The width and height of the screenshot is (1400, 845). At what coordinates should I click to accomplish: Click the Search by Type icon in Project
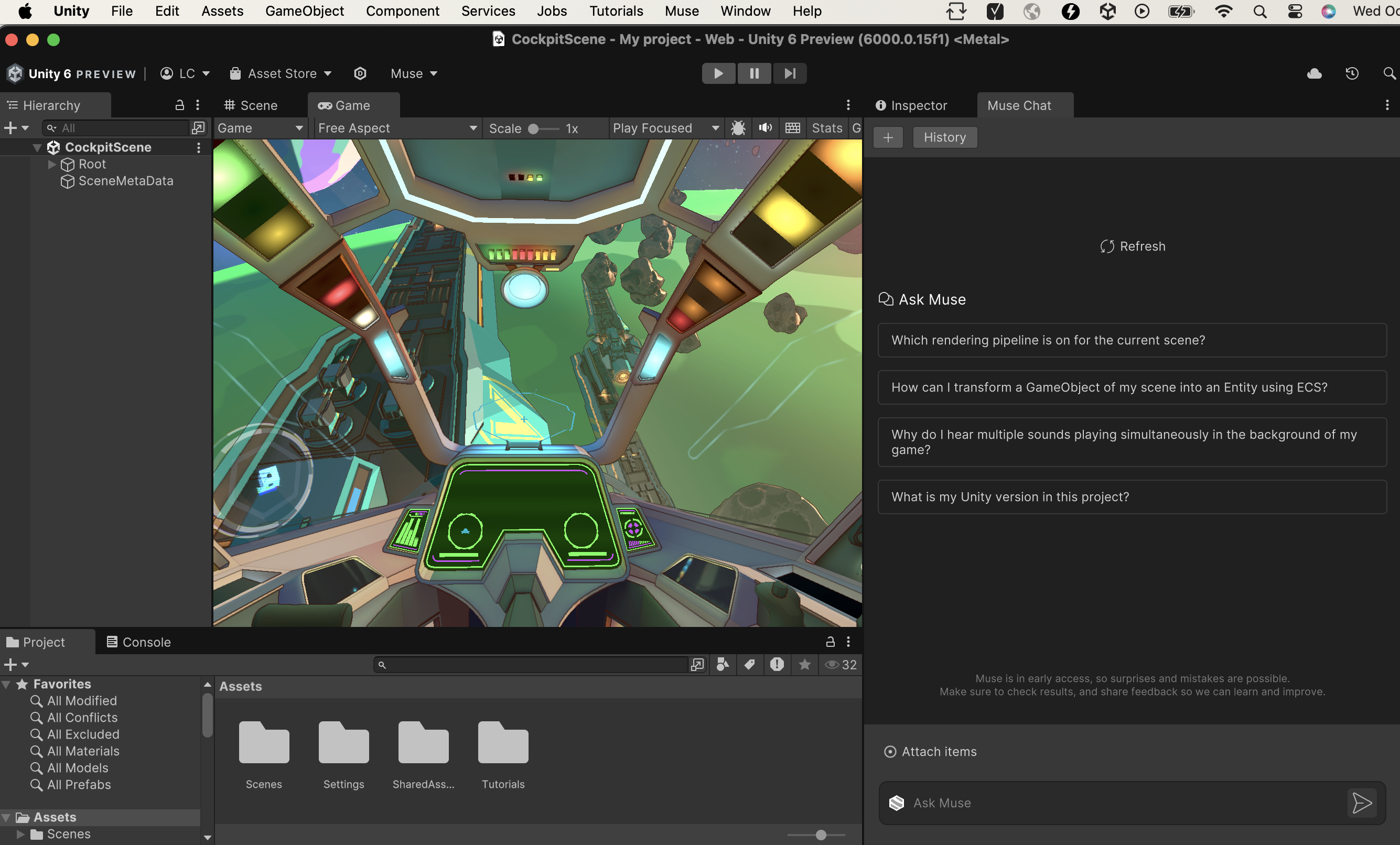point(722,664)
